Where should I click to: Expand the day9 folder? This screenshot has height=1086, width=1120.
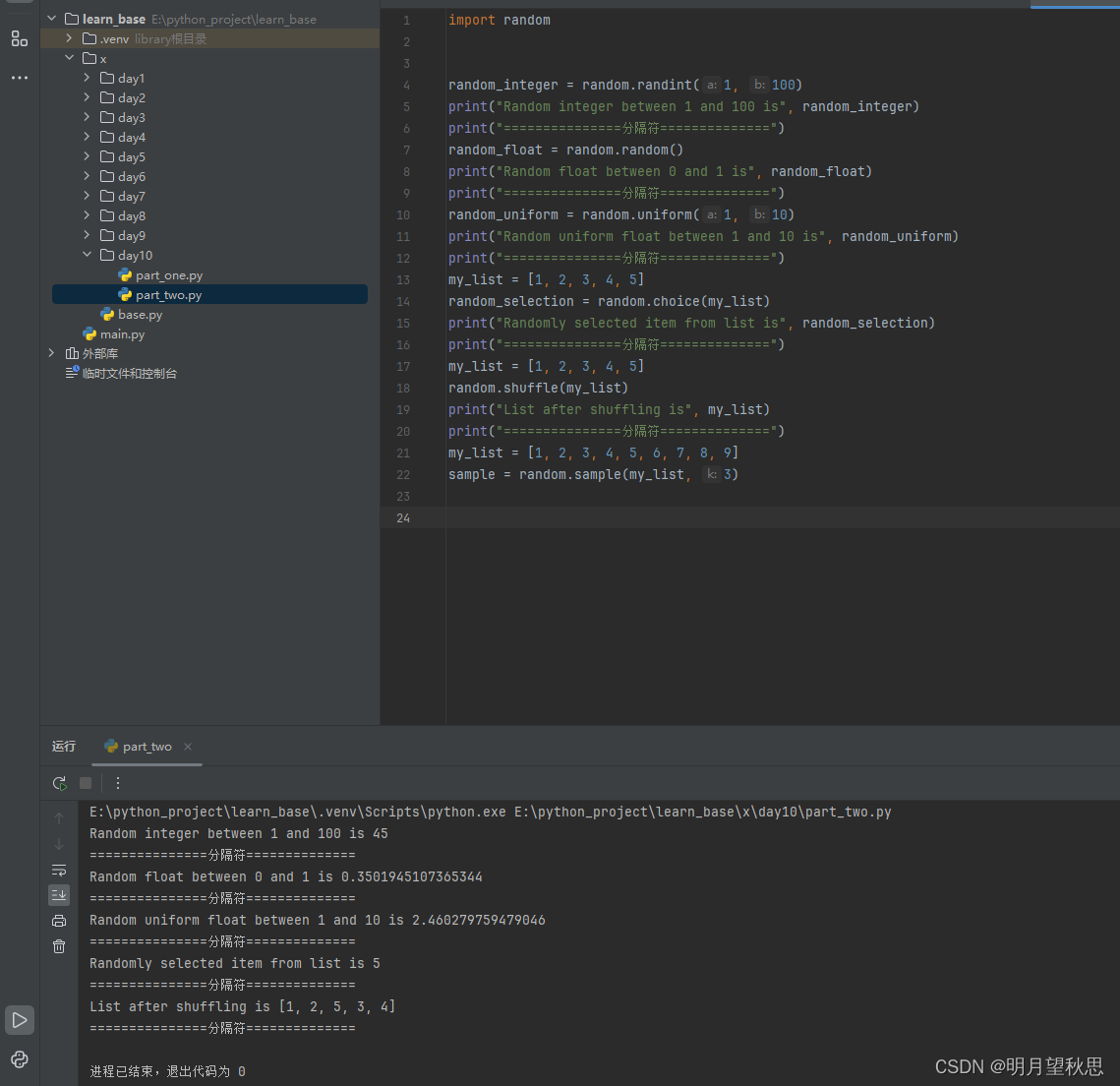click(x=88, y=235)
